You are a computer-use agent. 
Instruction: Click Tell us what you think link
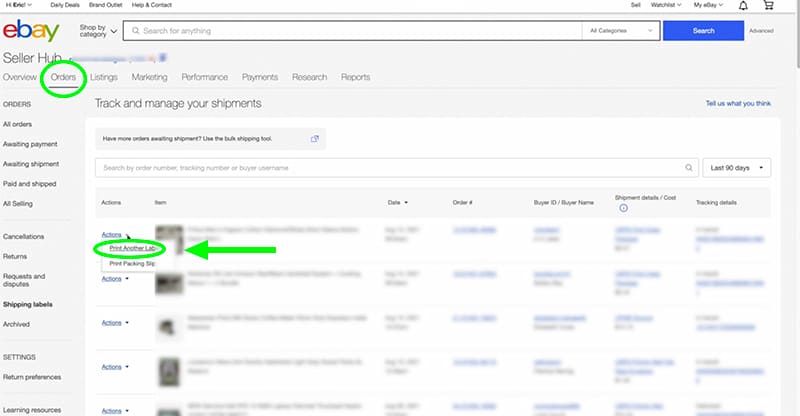(x=738, y=103)
